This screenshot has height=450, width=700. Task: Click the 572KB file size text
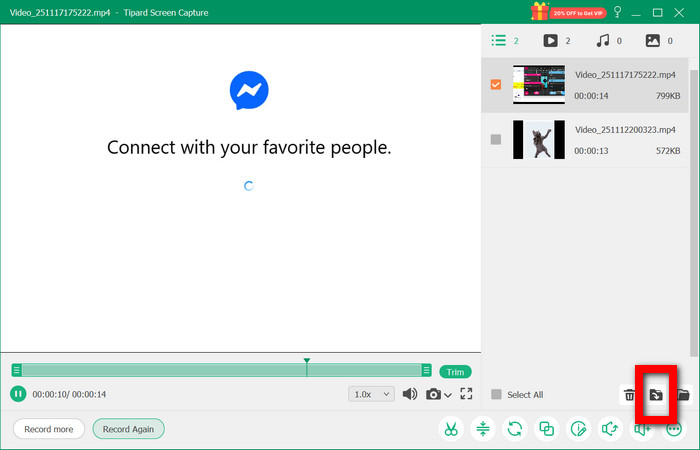pos(668,151)
